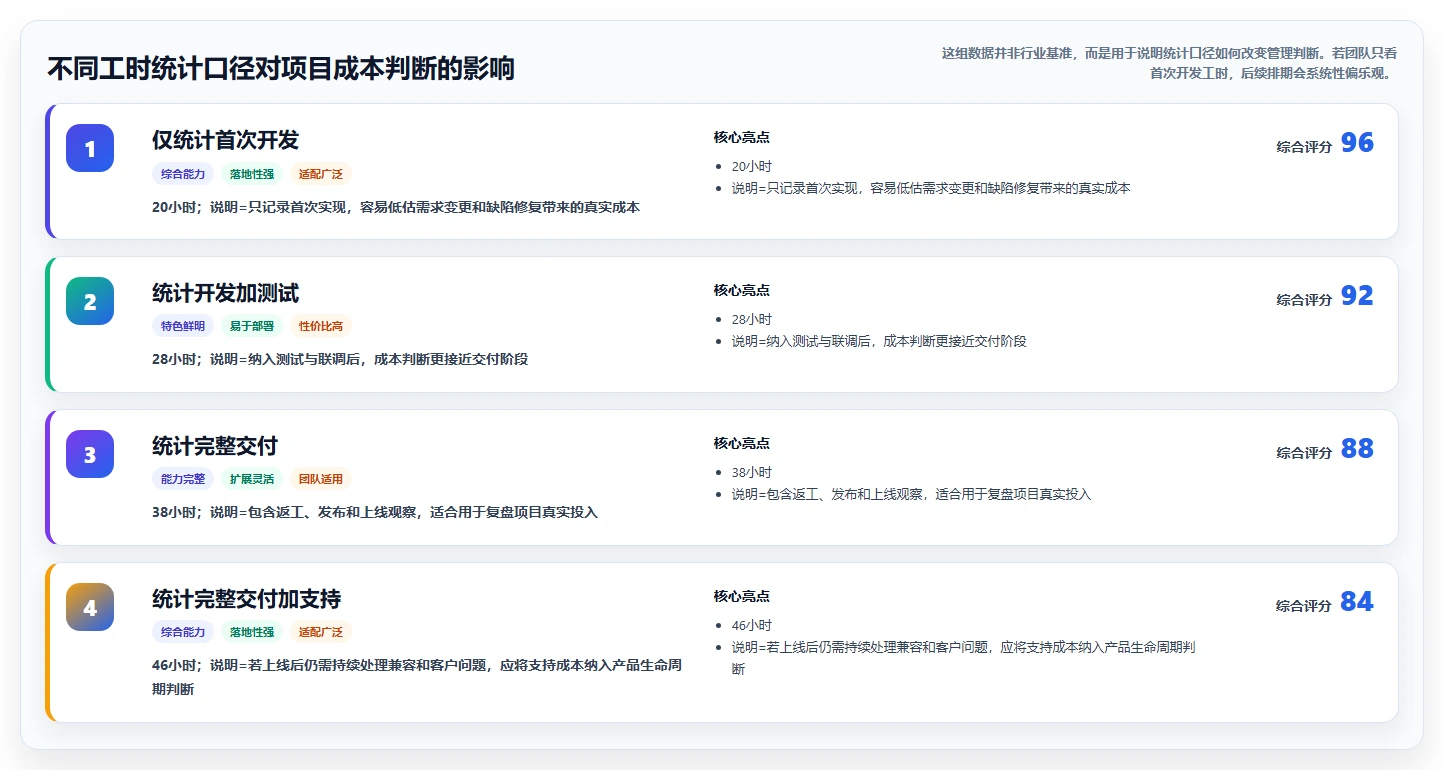Click the 综合评分 label beside 88
Screen dimensions: 1444x770
click(1304, 453)
